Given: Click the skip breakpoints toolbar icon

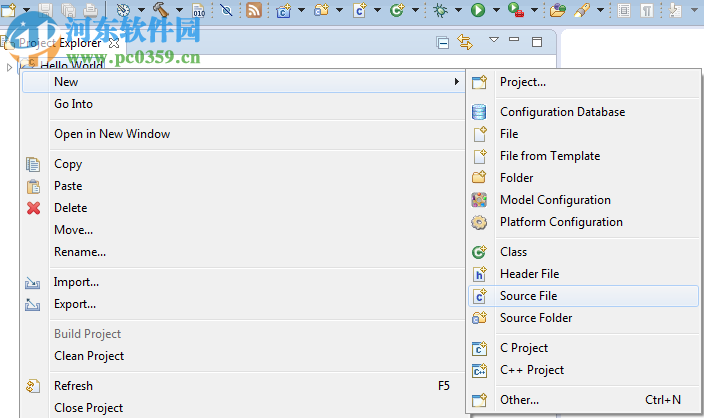Looking at the screenshot, I should (226, 9).
